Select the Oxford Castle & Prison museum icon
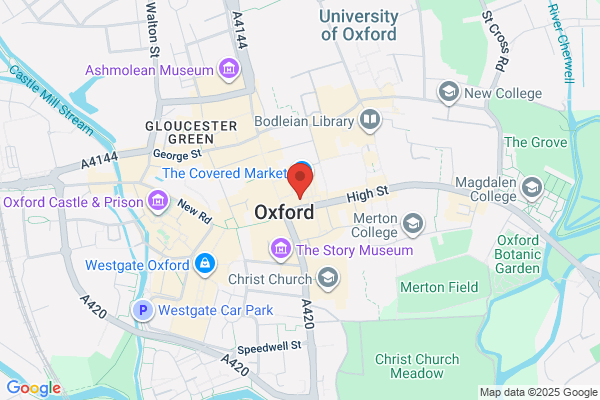 [x=158, y=201]
